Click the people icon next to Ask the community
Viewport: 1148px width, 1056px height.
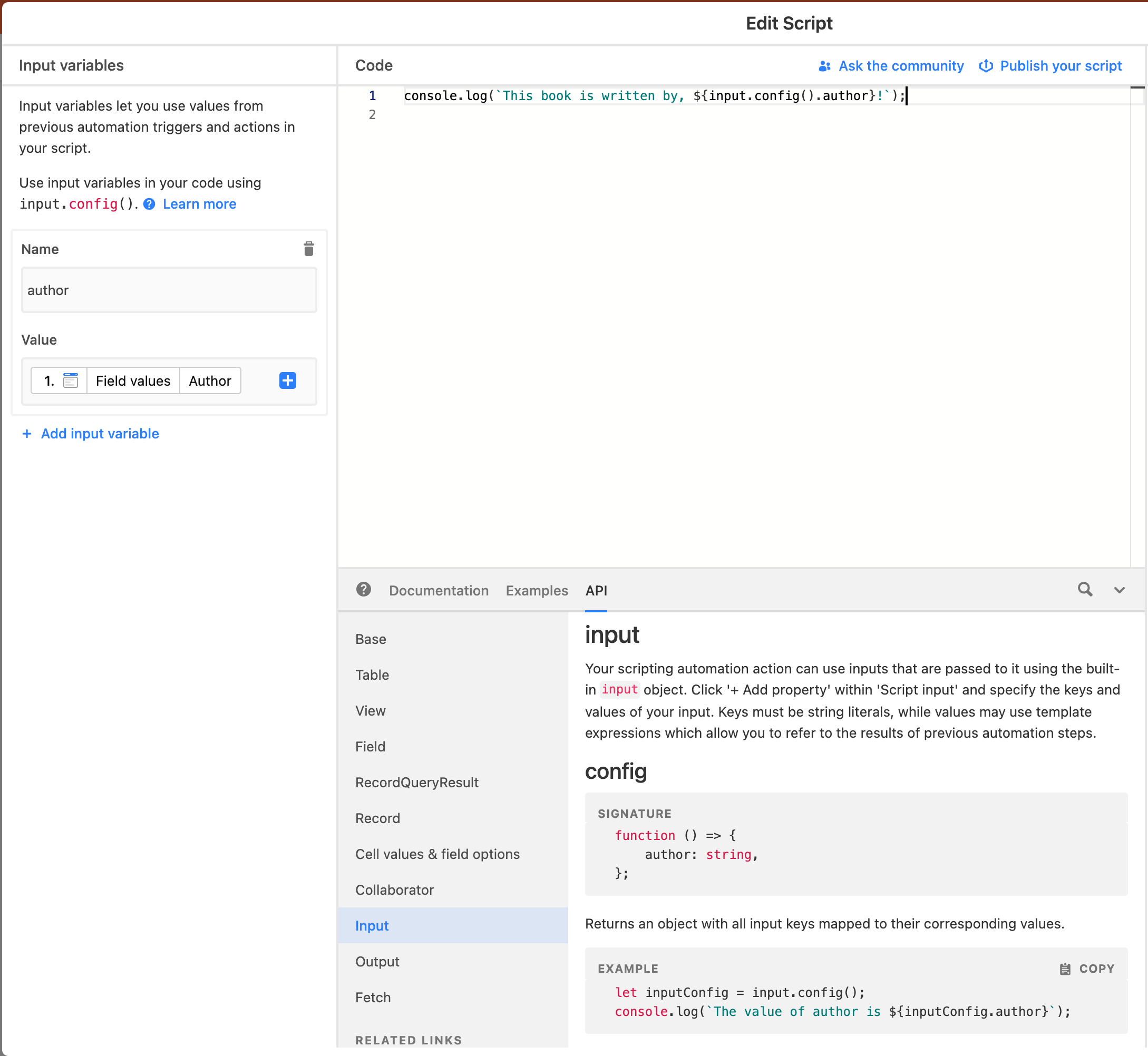click(x=824, y=66)
